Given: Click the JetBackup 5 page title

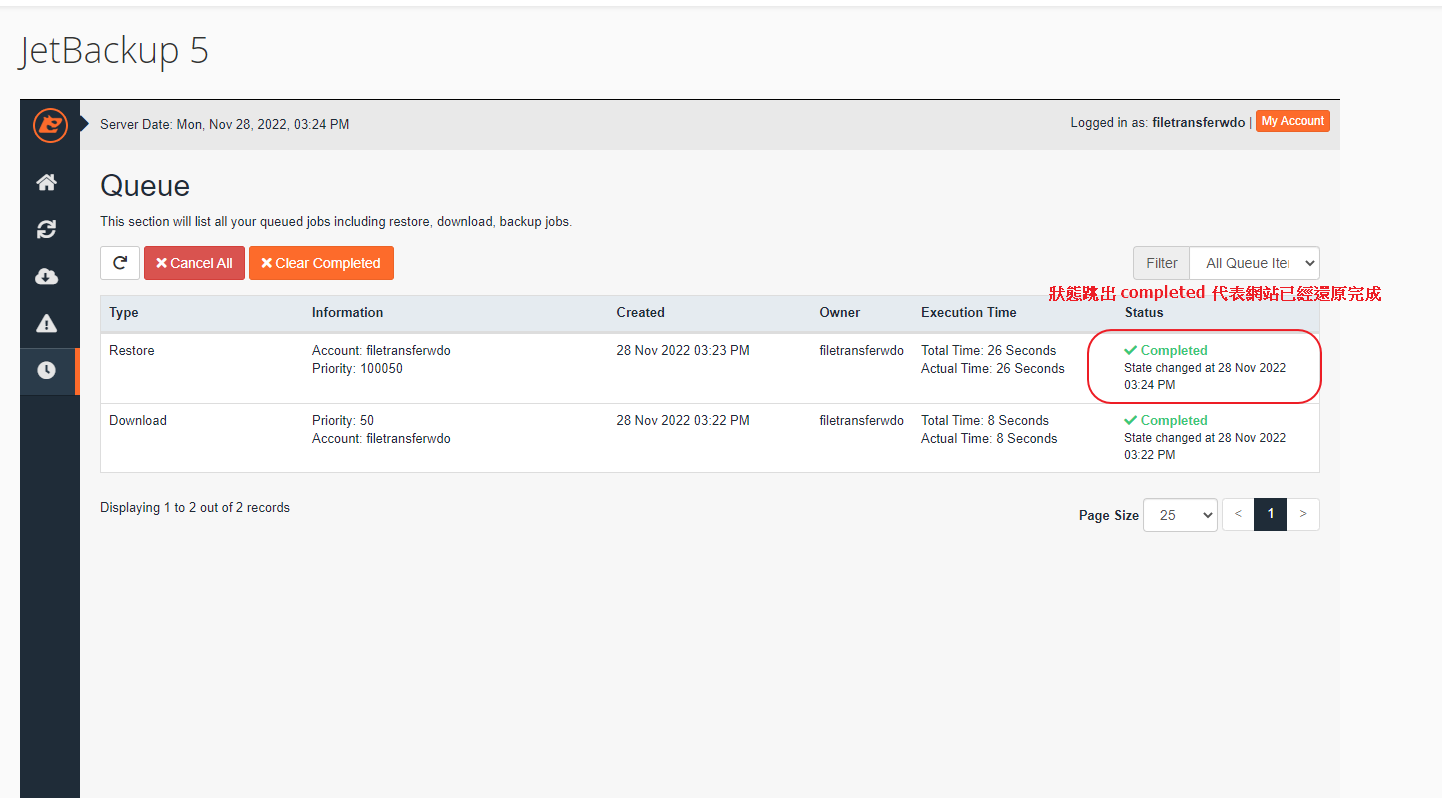Looking at the screenshot, I should (113, 50).
